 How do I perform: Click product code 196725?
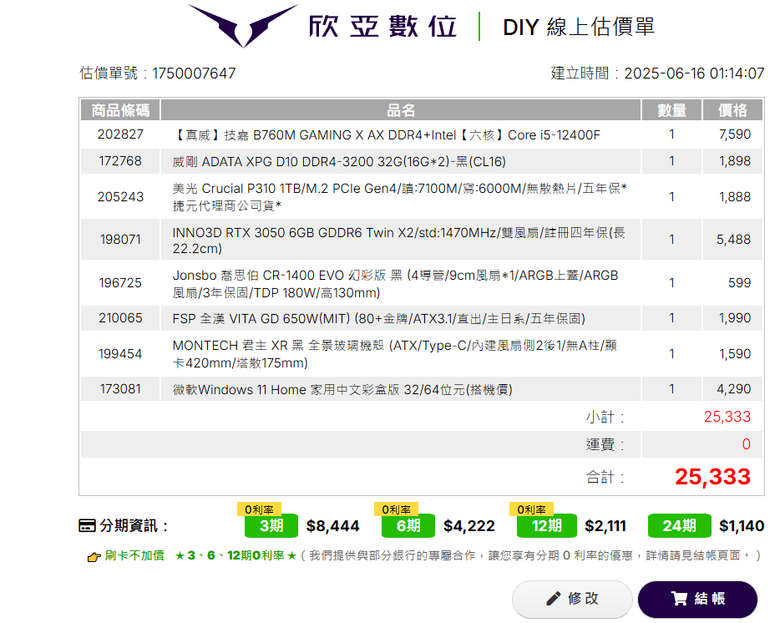pos(120,283)
